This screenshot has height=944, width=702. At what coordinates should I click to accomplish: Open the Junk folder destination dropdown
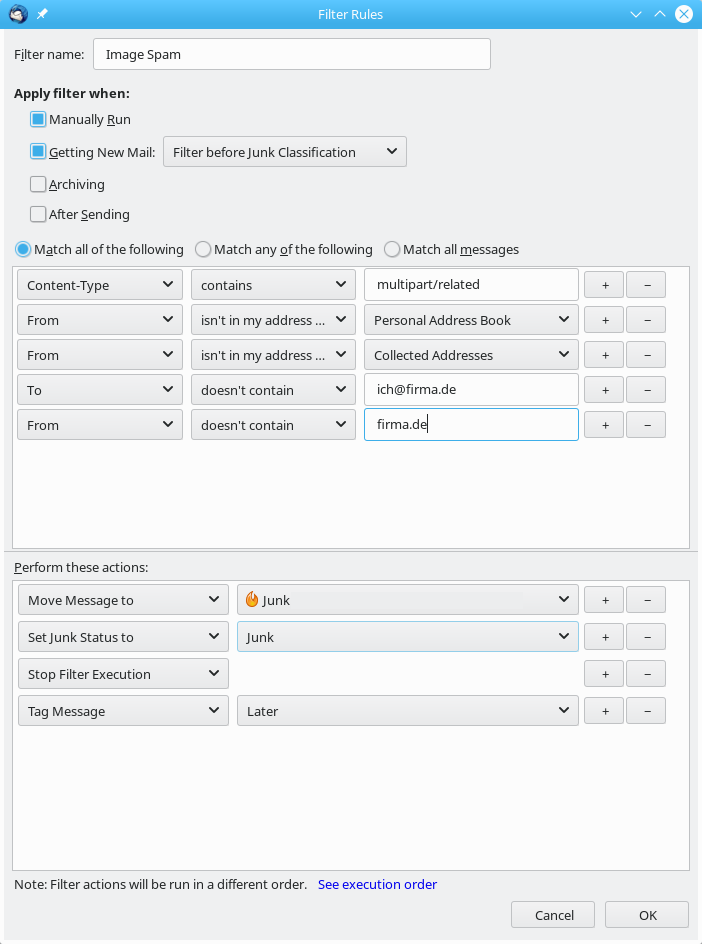click(x=408, y=600)
